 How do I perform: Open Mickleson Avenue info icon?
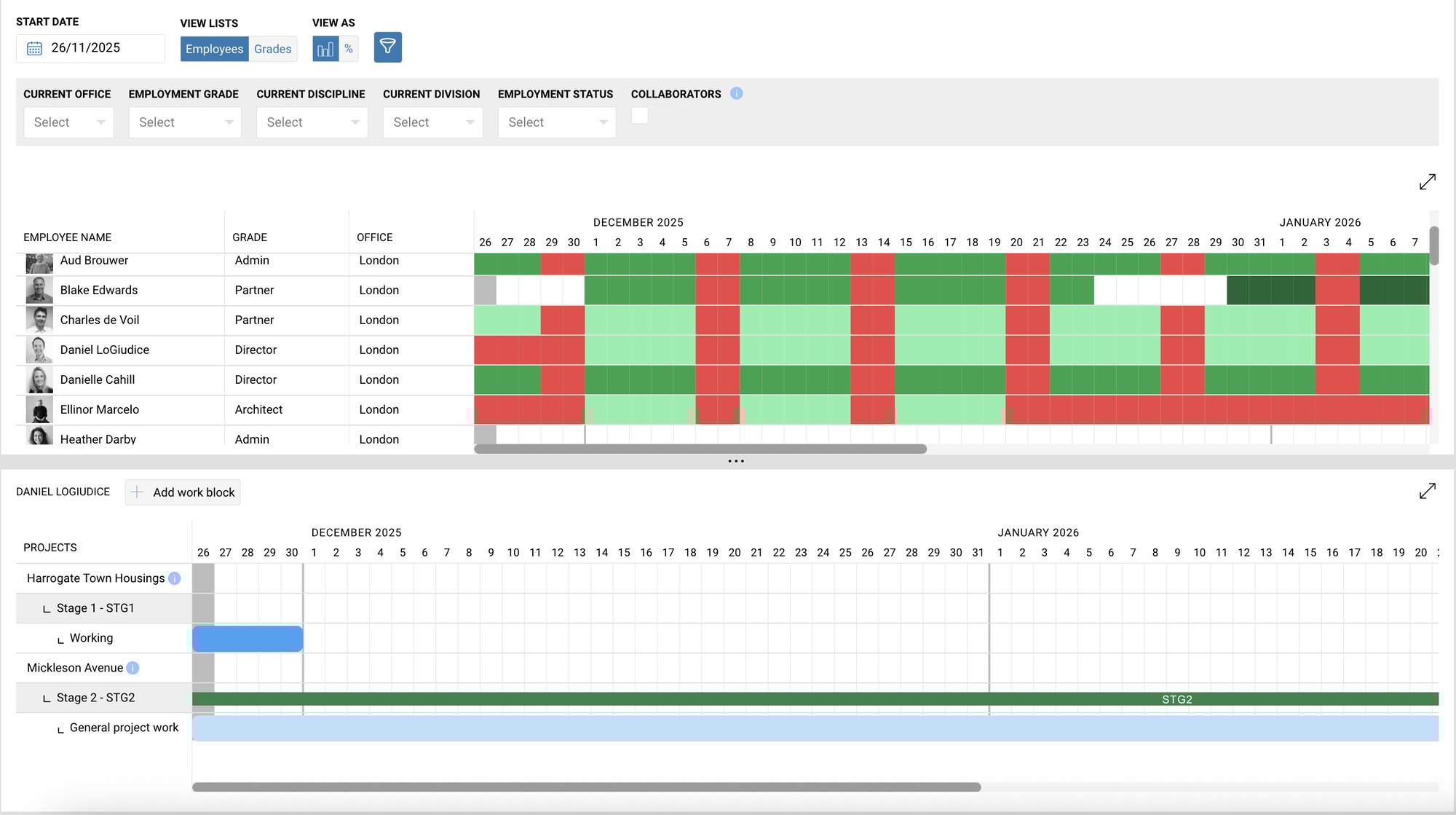pyautogui.click(x=132, y=668)
